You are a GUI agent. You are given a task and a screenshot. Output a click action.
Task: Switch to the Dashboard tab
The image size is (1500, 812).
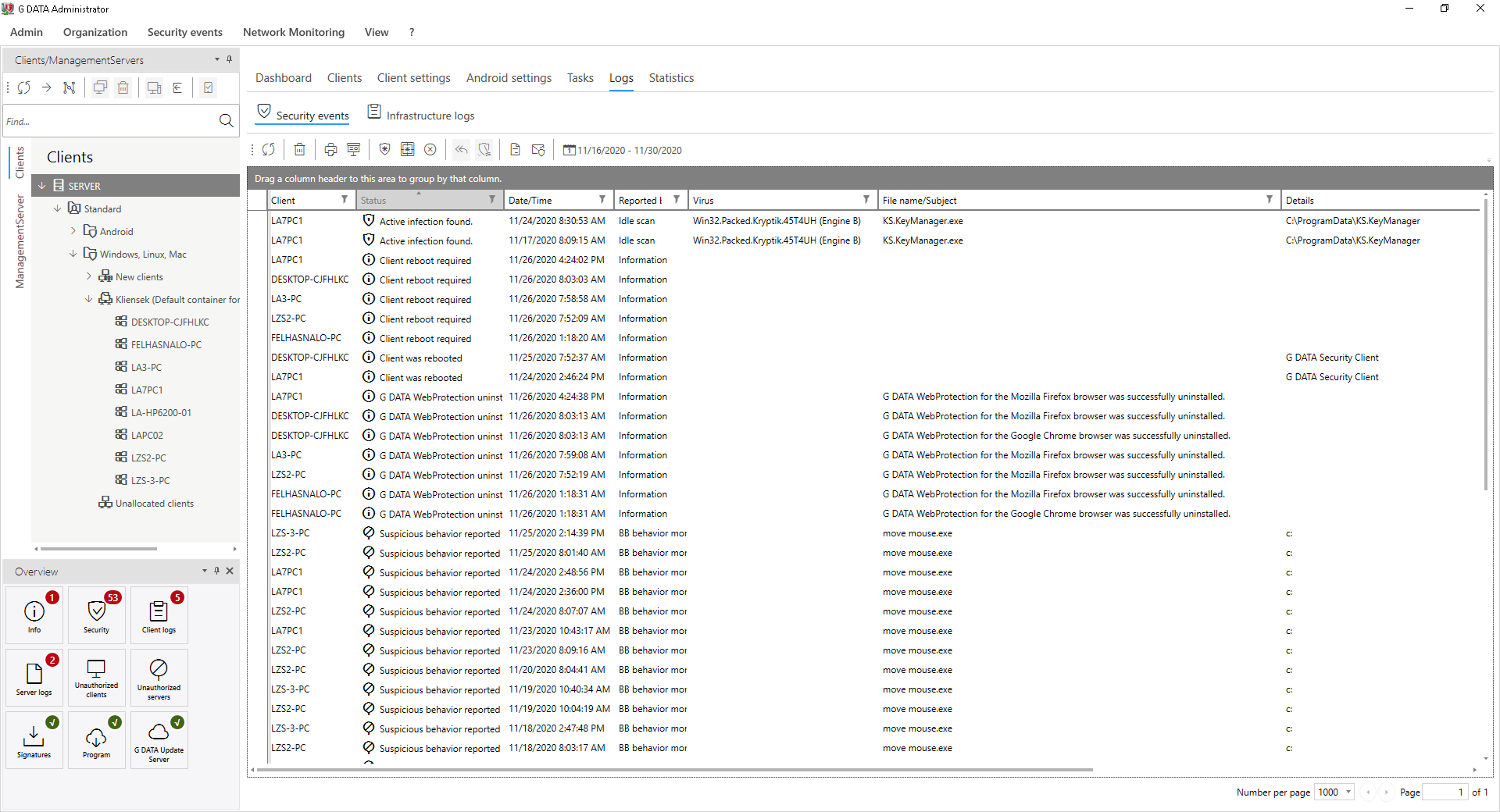pyautogui.click(x=284, y=78)
